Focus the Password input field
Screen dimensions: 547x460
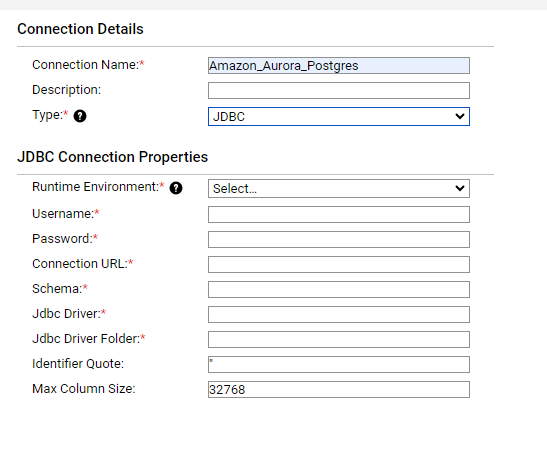click(339, 240)
